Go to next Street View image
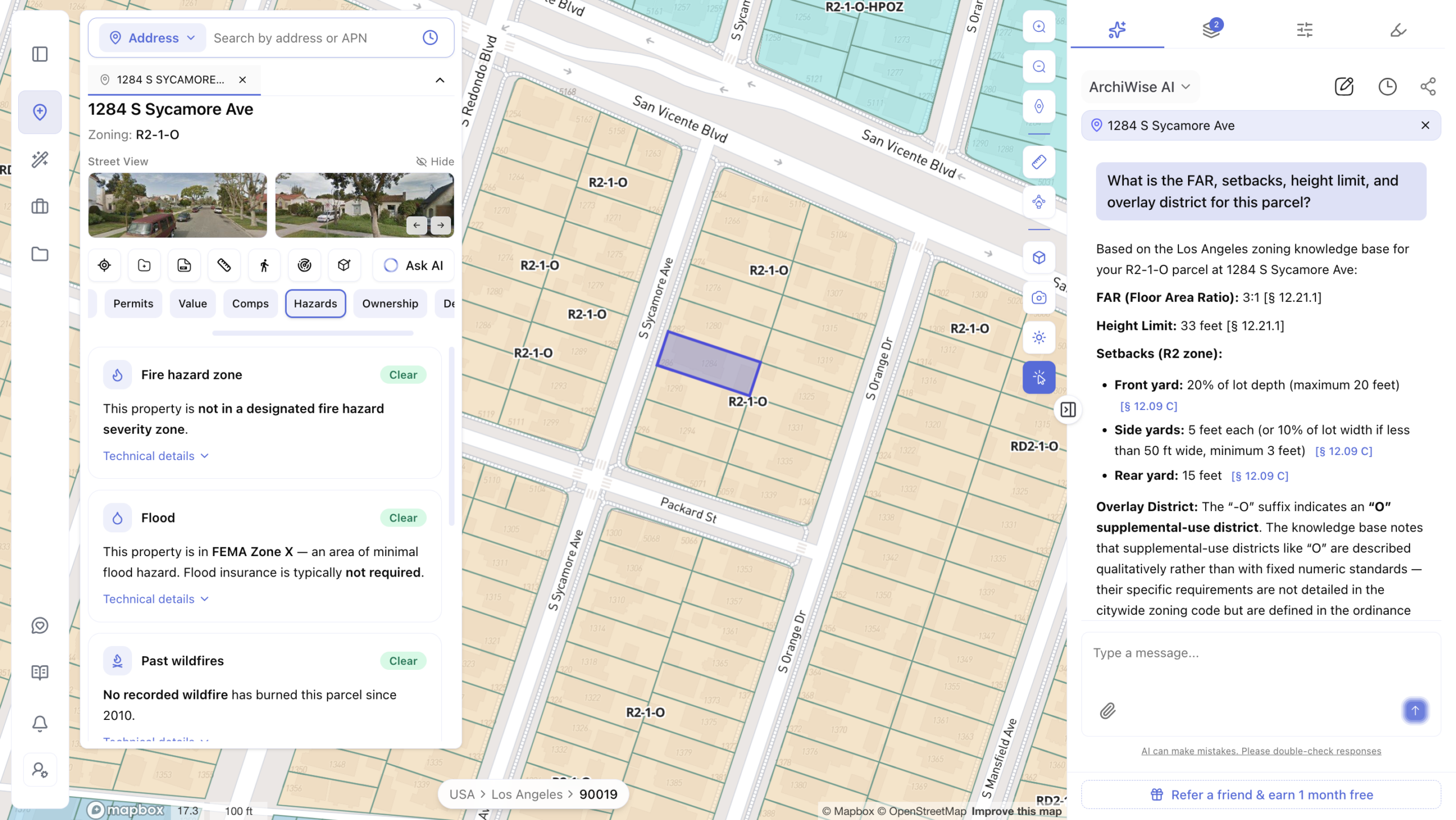Image resolution: width=1456 pixels, height=820 pixels. (441, 225)
